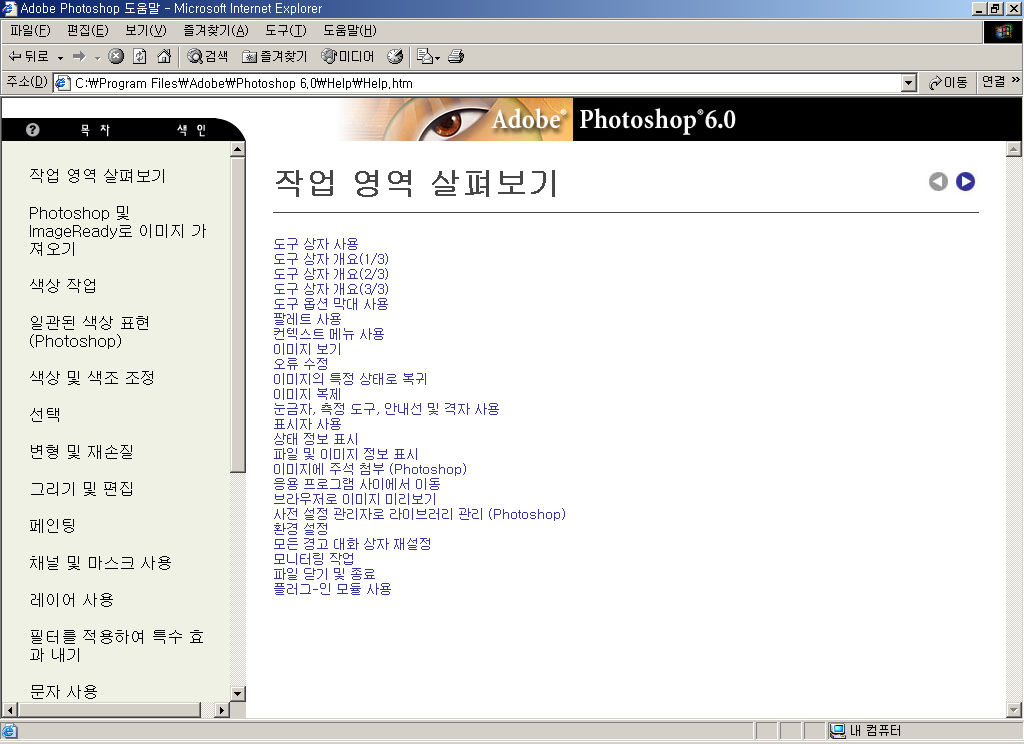This screenshot has height=744, width=1024.
Task: Select 페인팅 topic in contents
Action: pyautogui.click(x=52, y=526)
